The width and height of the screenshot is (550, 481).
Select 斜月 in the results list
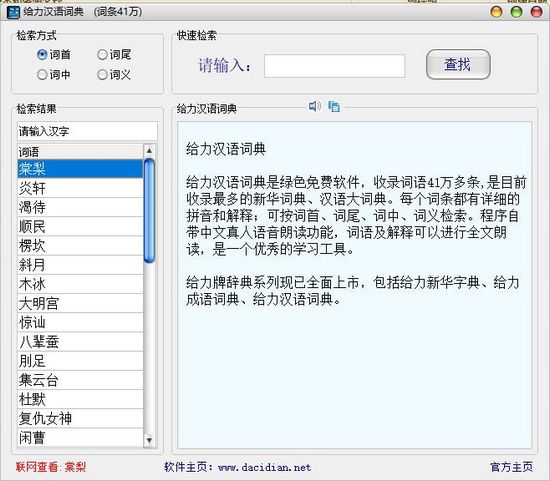pyautogui.click(x=80, y=265)
